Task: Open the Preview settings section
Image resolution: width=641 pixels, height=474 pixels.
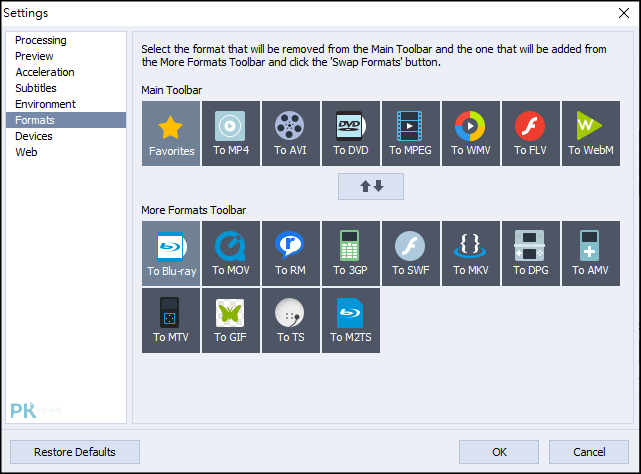Action: (66, 56)
